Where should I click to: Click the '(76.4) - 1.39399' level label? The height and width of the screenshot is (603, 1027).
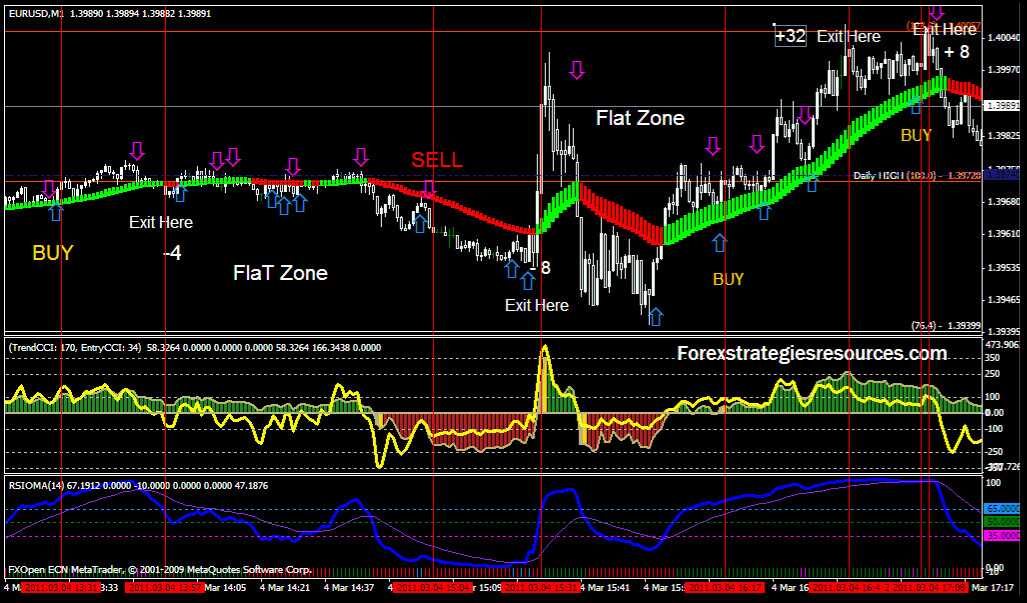pos(946,325)
